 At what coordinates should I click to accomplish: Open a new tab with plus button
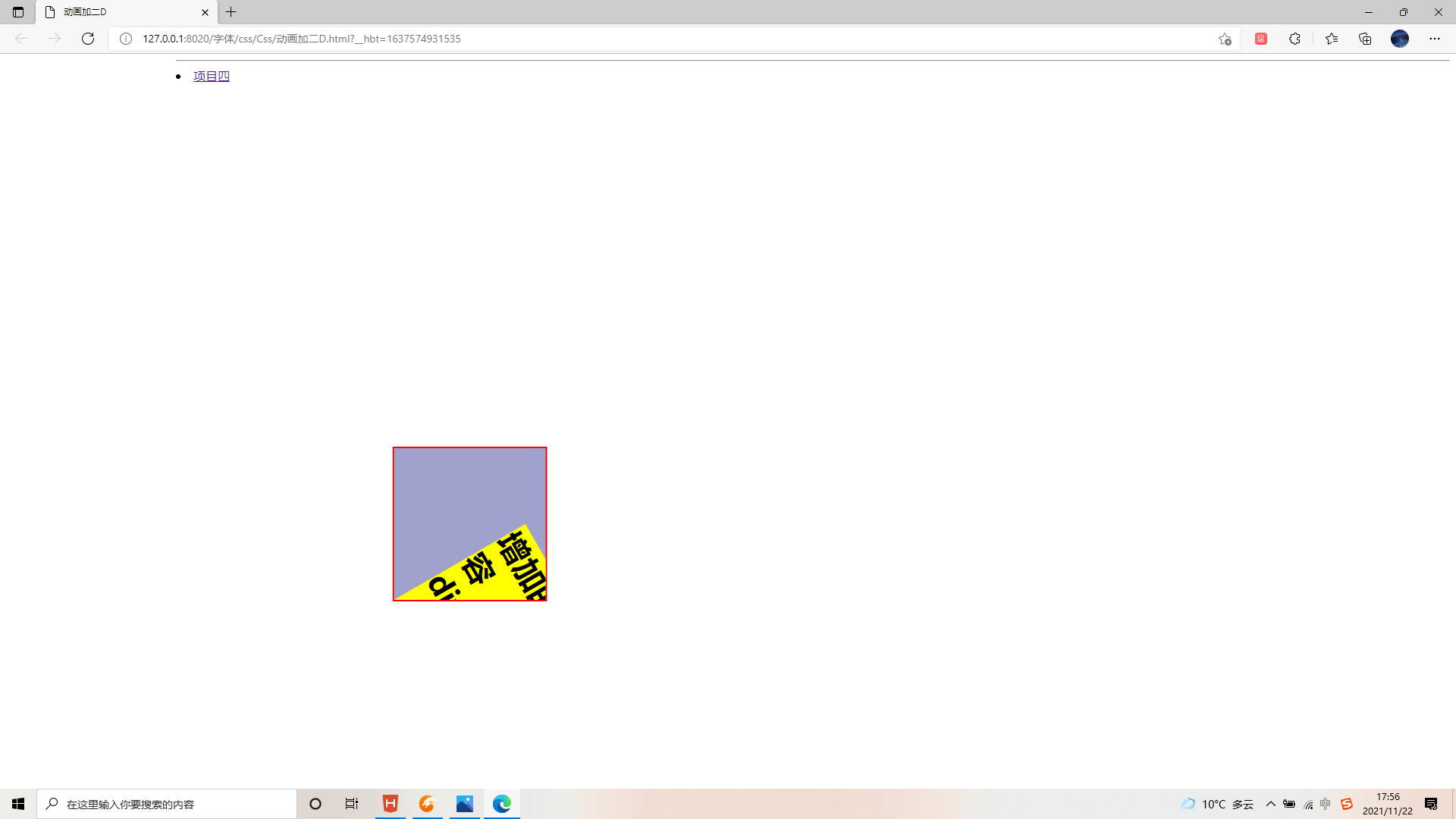pyautogui.click(x=231, y=12)
